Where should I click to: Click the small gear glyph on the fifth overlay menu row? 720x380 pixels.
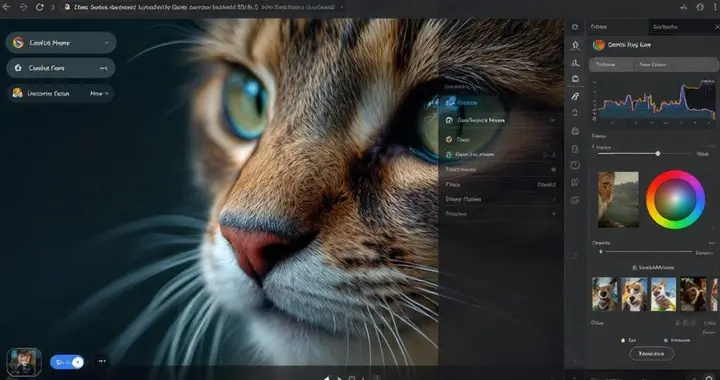pyautogui.click(x=553, y=169)
